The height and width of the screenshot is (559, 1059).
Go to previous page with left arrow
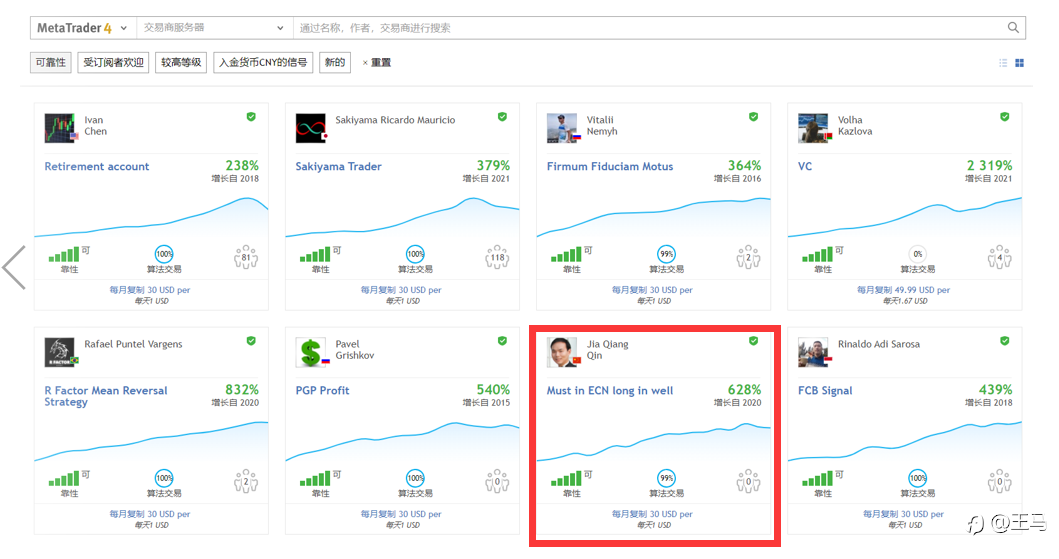[x=14, y=267]
